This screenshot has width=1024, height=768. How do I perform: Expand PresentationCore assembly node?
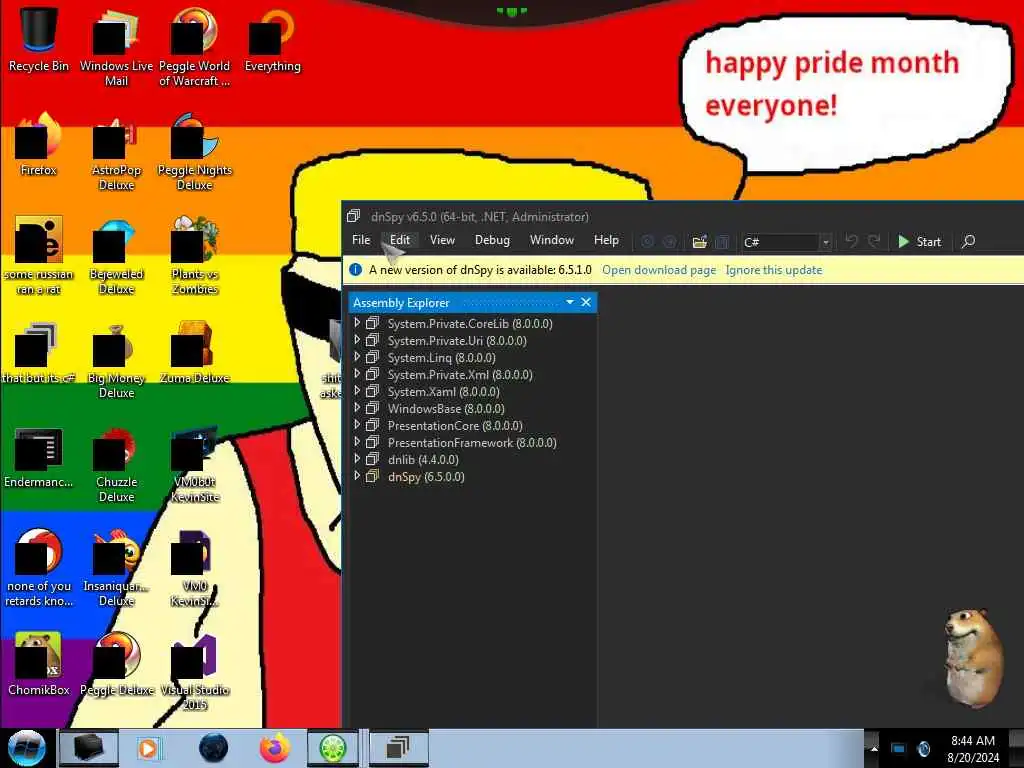357,424
